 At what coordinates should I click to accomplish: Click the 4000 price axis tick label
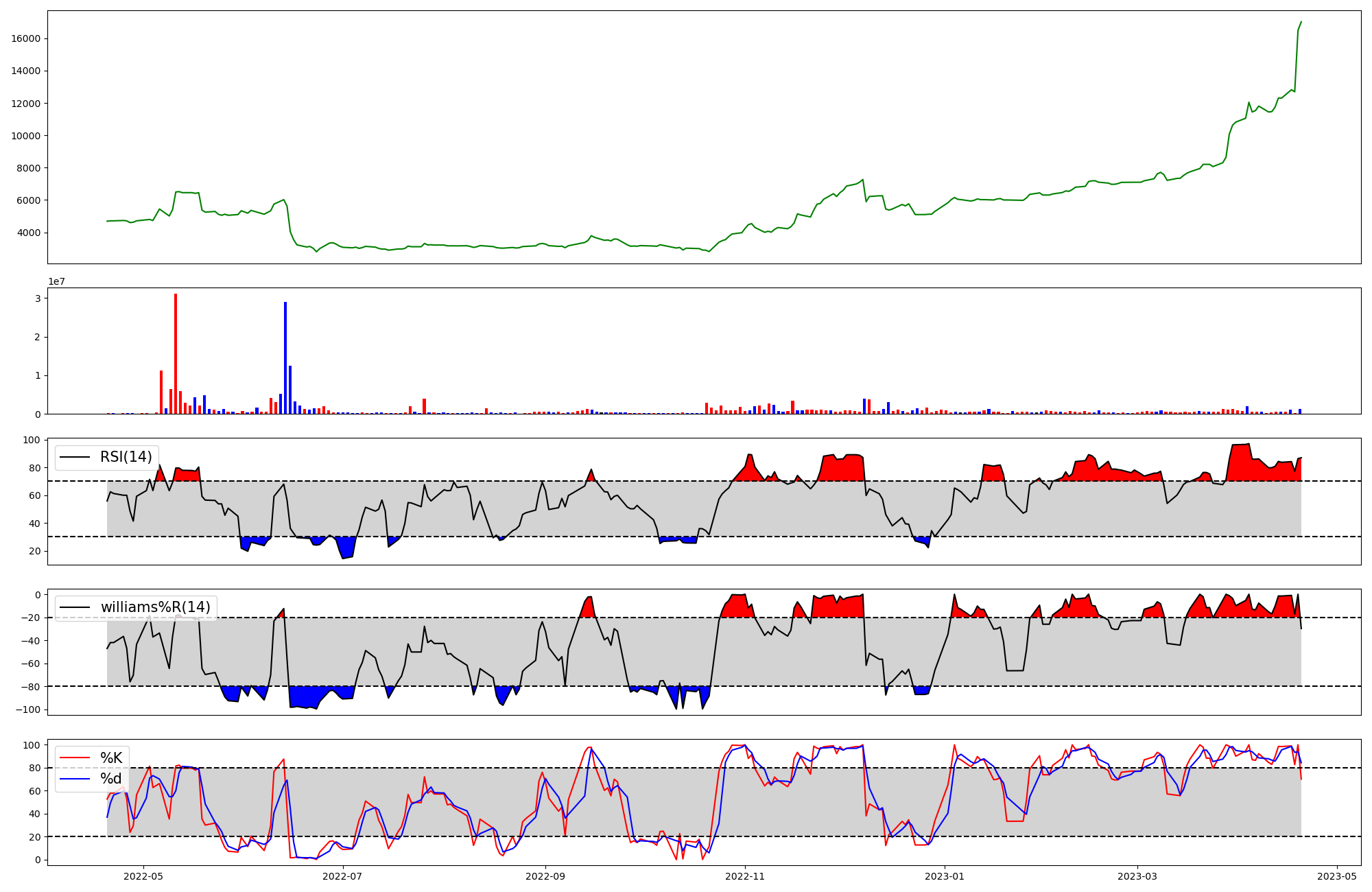[x=29, y=233]
